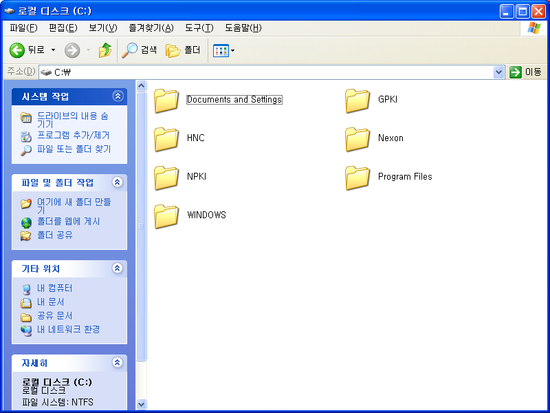Minimize the 로컬 디스크 window
550x413 pixels.
coord(506,12)
